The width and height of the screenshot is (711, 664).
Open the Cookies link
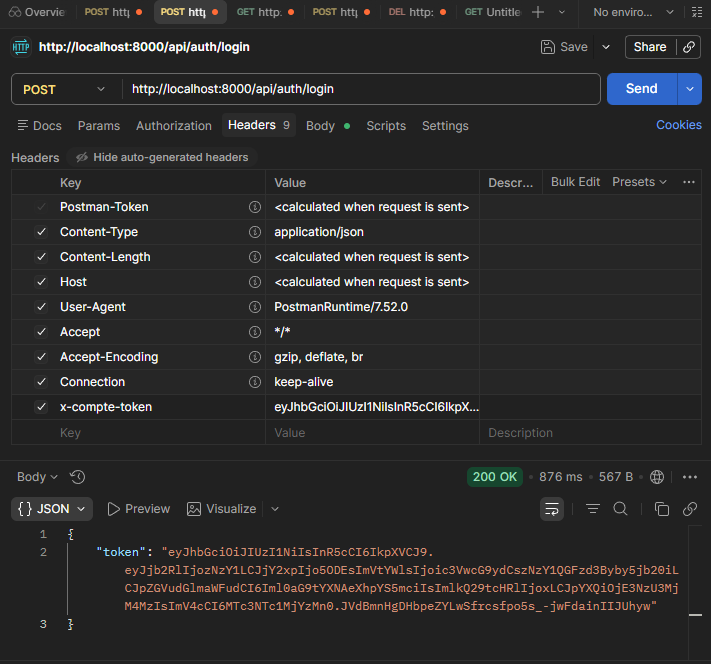pos(678,125)
